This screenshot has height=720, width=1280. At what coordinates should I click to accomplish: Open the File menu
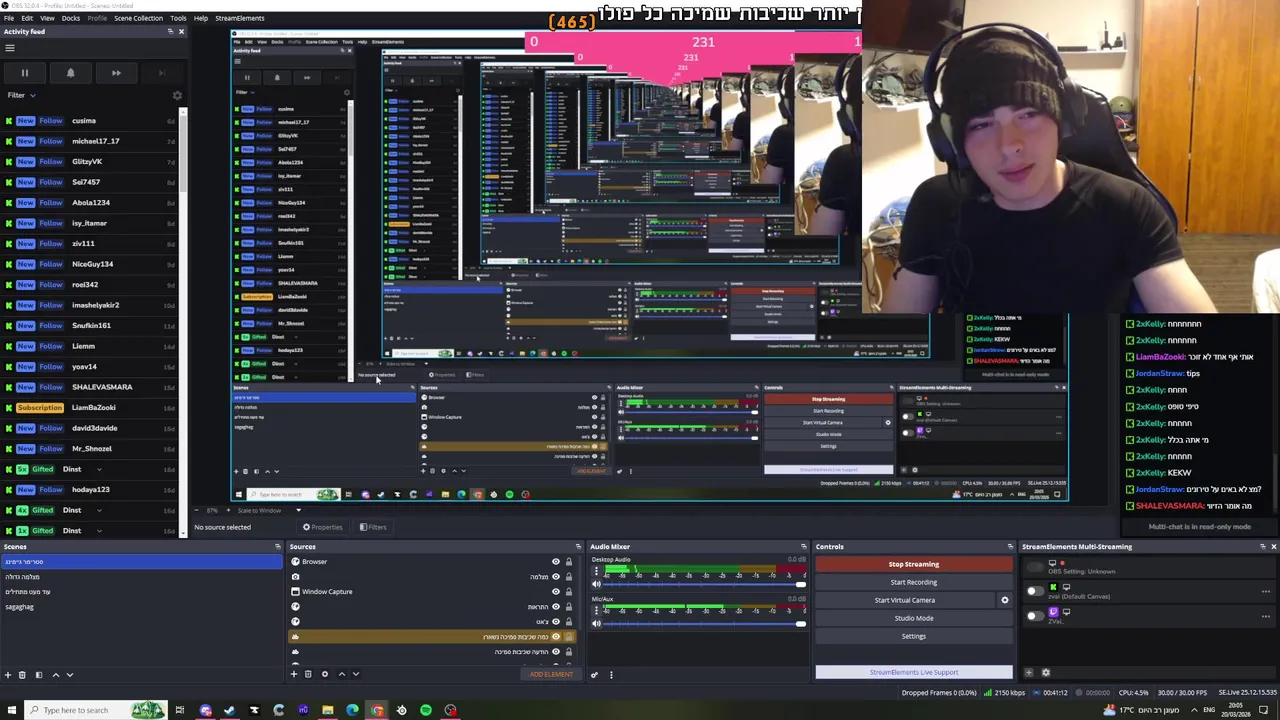pyautogui.click(x=8, y=18)
